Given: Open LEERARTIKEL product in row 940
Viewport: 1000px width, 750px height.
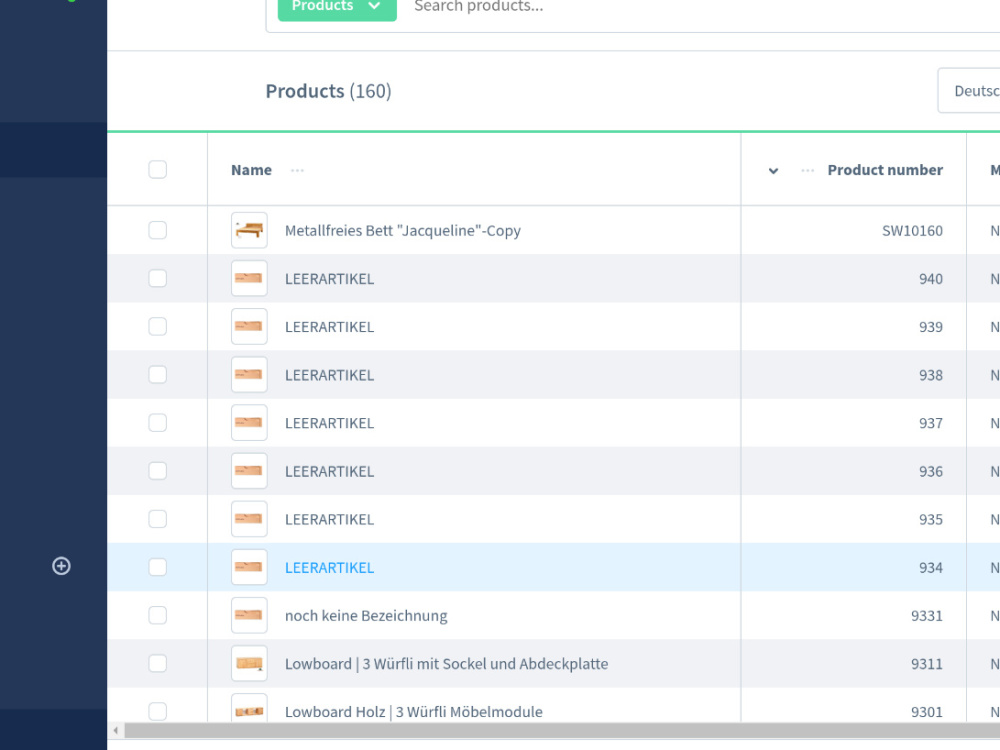Looking at the screenshot, I should pyautogui.click(x=329, y=279).
